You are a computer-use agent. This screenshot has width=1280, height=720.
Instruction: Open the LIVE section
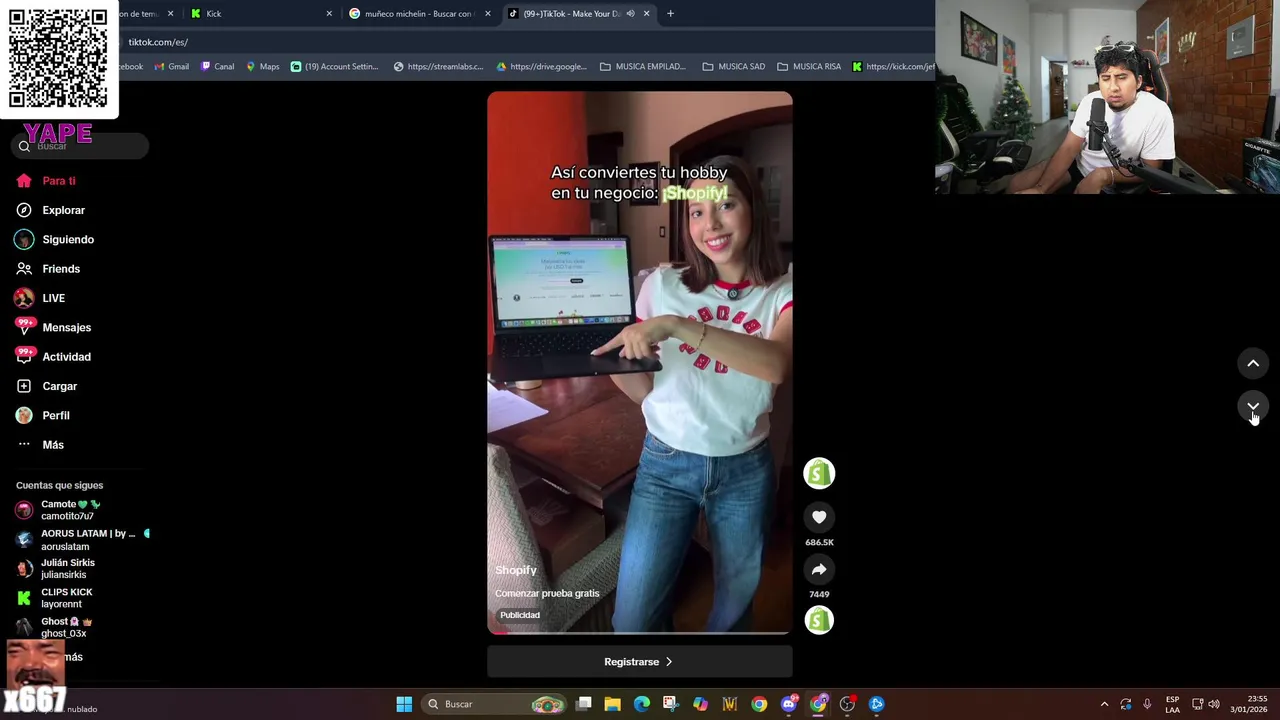(x=40, y=298)
